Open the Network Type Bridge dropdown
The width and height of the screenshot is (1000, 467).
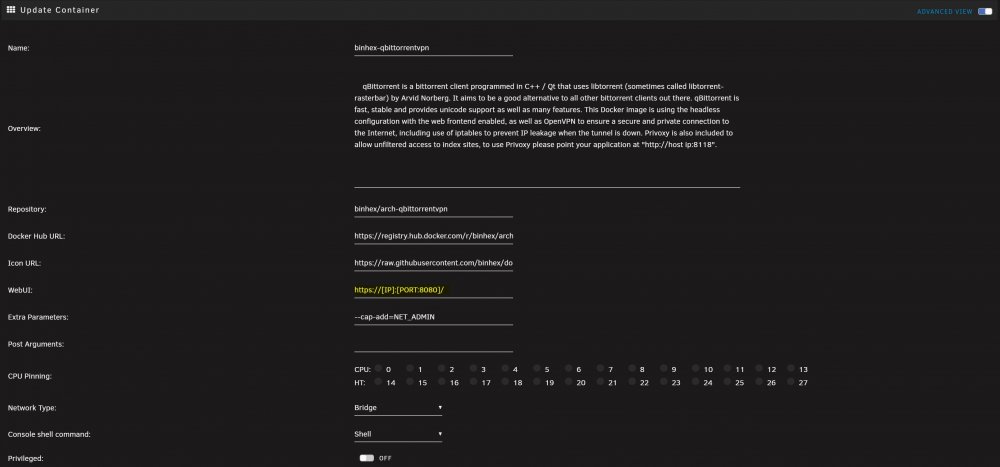point(398,408)
